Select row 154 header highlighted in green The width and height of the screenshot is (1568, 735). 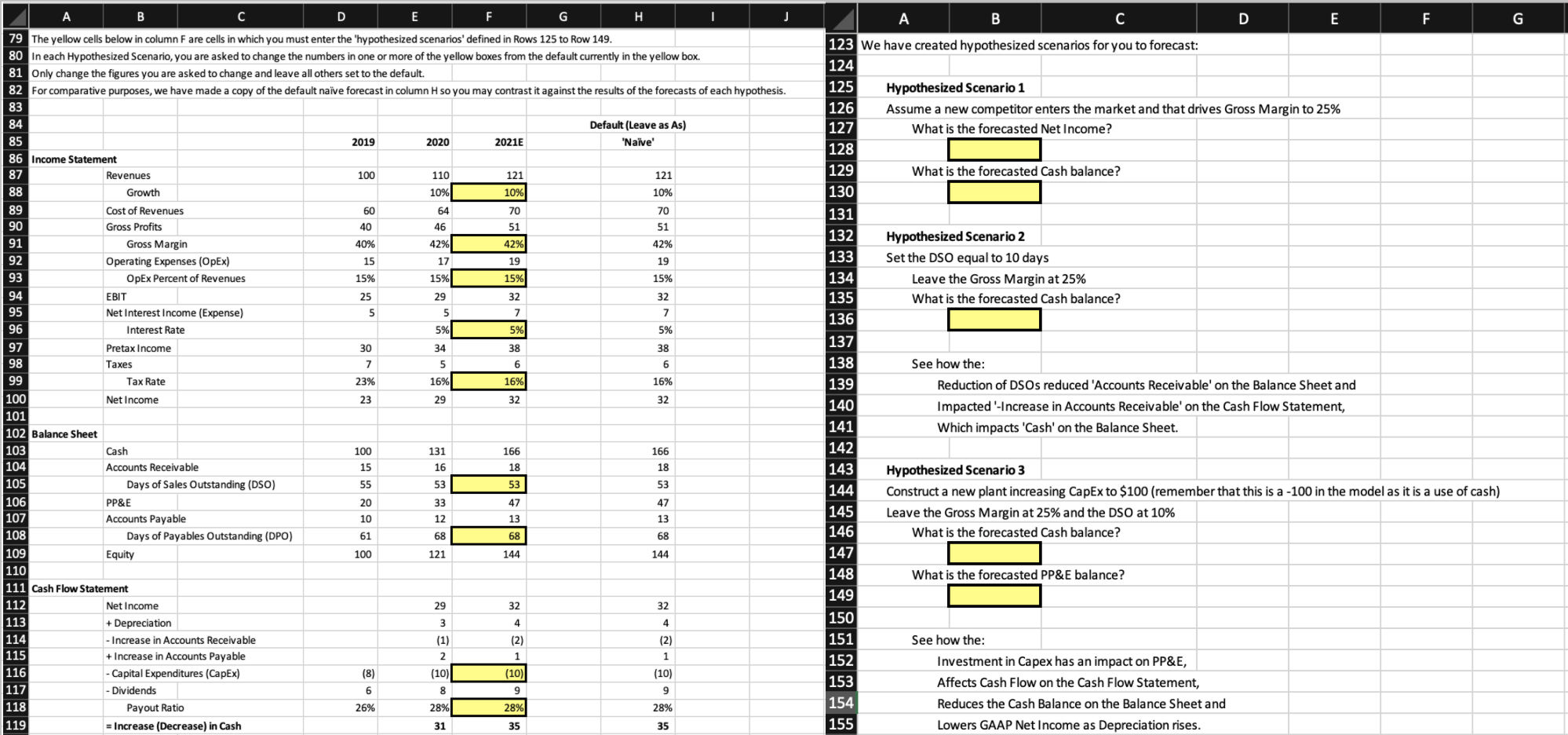[842, 703]
